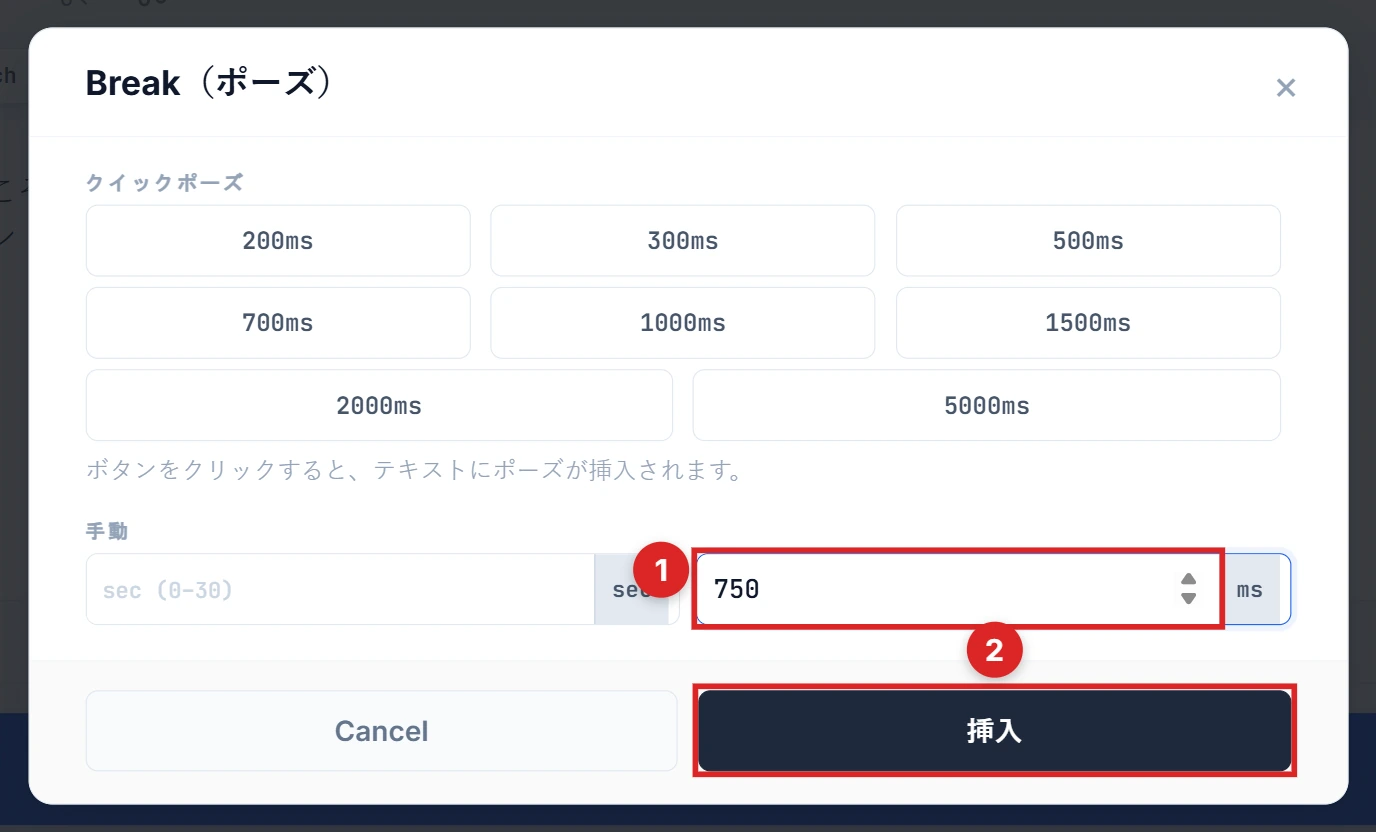Screen dimensions: 1376x832
Task: Insert a 500ms quick pause
Action: [1088, 240]
